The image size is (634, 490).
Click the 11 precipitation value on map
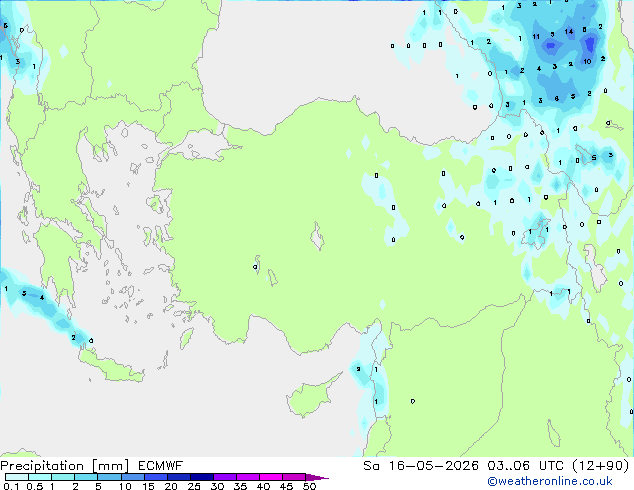pyautogui.click(x=536, y=37)
